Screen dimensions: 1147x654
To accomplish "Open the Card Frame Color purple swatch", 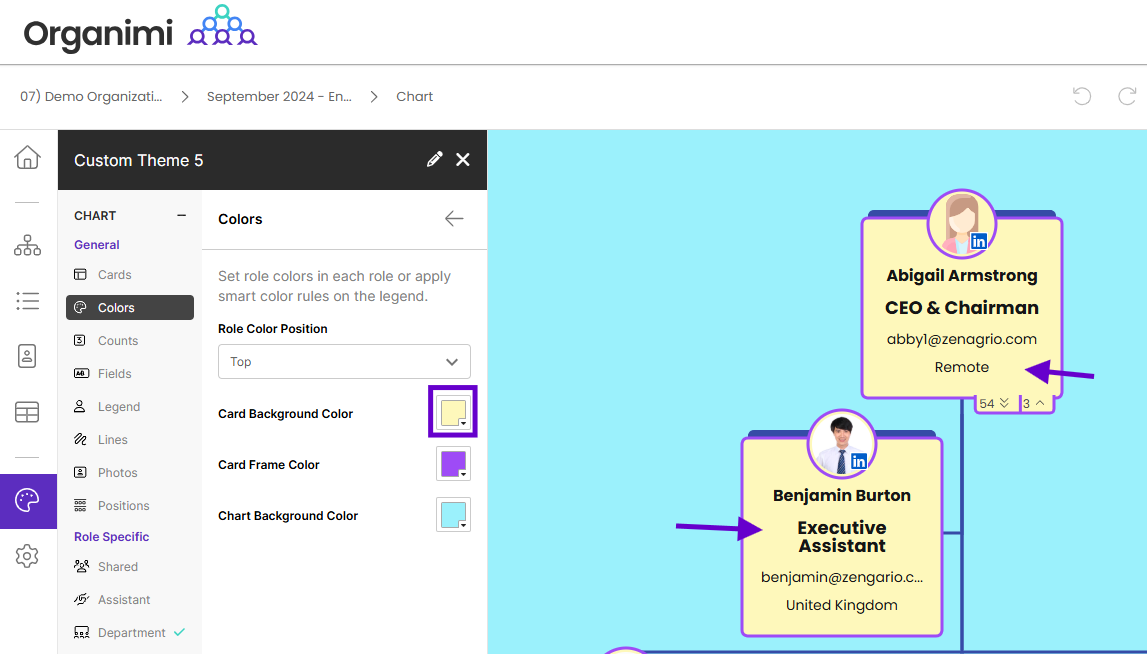I will (x=453, y=464).
